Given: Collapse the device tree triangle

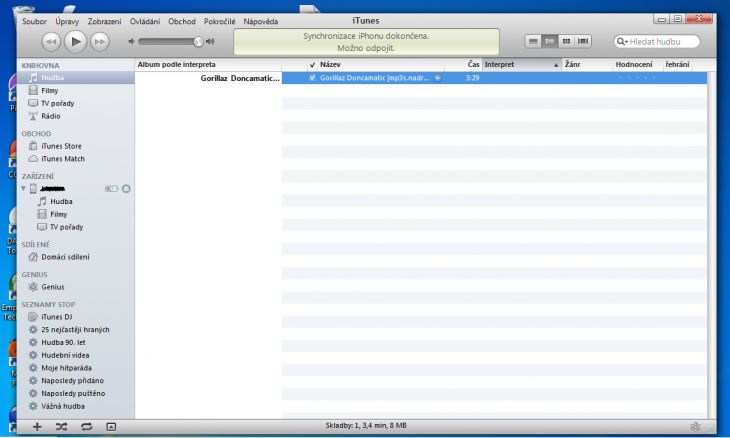Looking at the screenshot, I should [x=23, y=189].
